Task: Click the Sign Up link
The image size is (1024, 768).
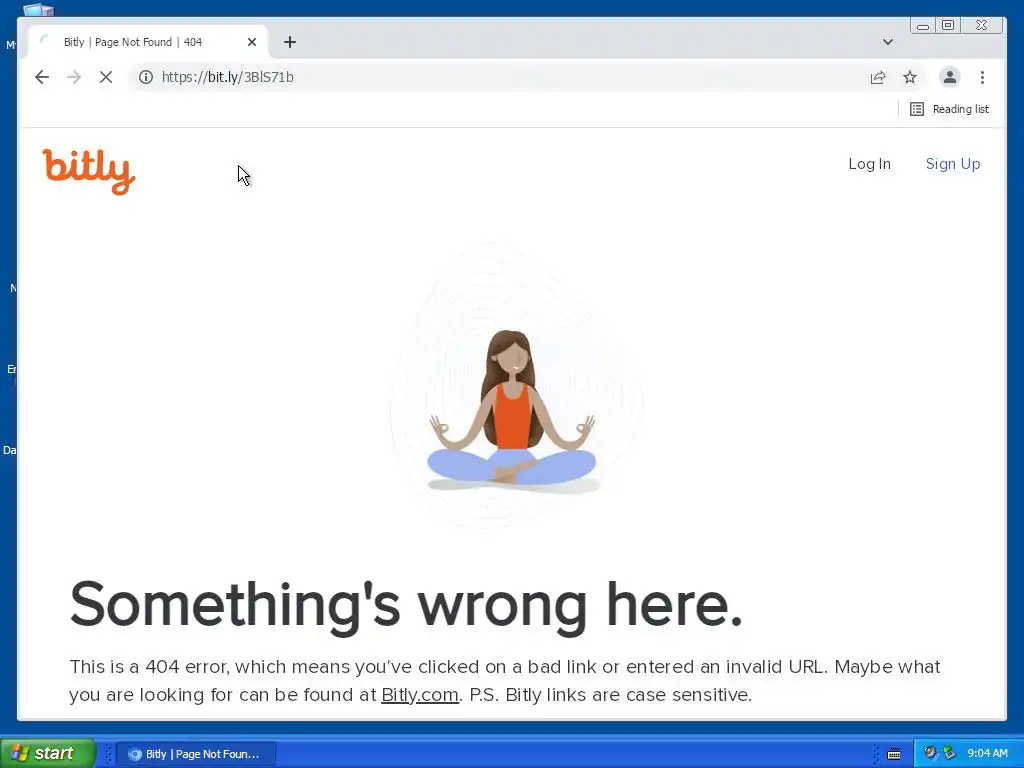Action: [x=953, y=164]
